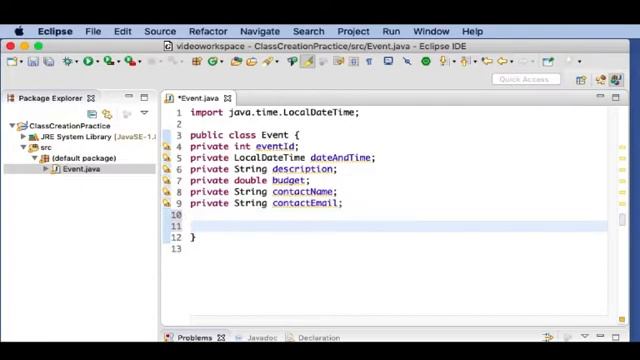The width and height of the screenshot is (640, 360).
Task: Run the program with green play icon
Action: (x=88, y=61)
